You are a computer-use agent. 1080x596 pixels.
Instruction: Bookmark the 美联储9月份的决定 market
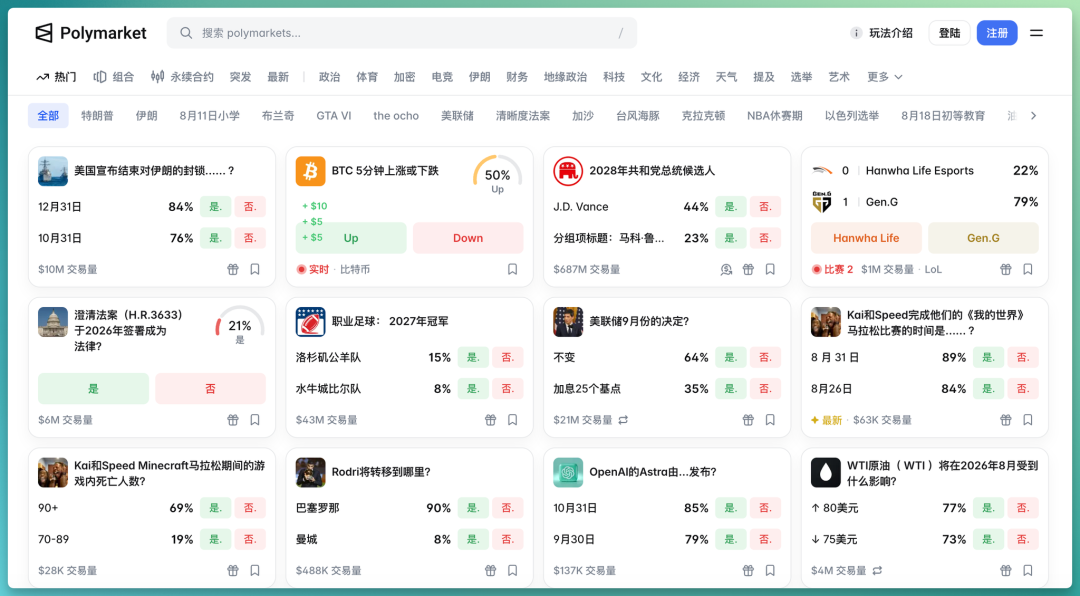[770, 420]
